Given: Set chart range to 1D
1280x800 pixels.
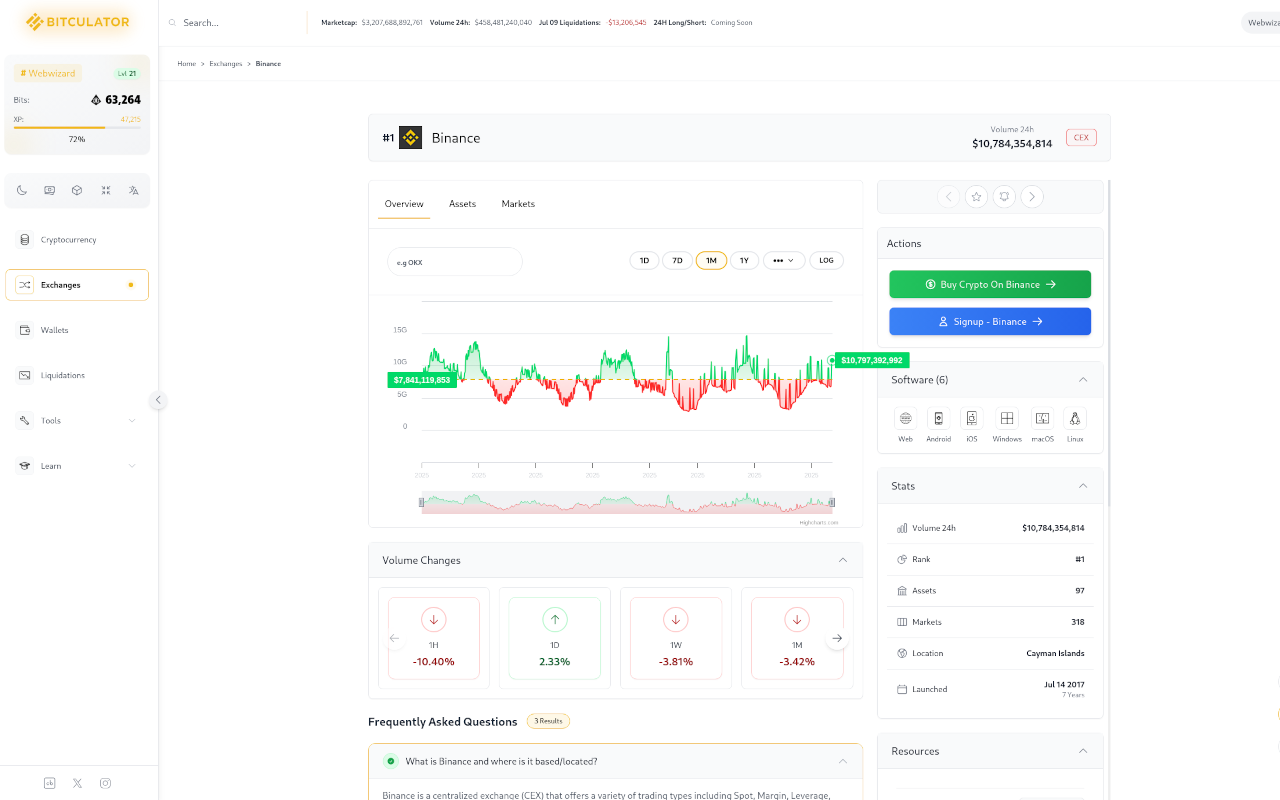Looking at the screenshot, I should pyautogui.click(x=644, y=261).
